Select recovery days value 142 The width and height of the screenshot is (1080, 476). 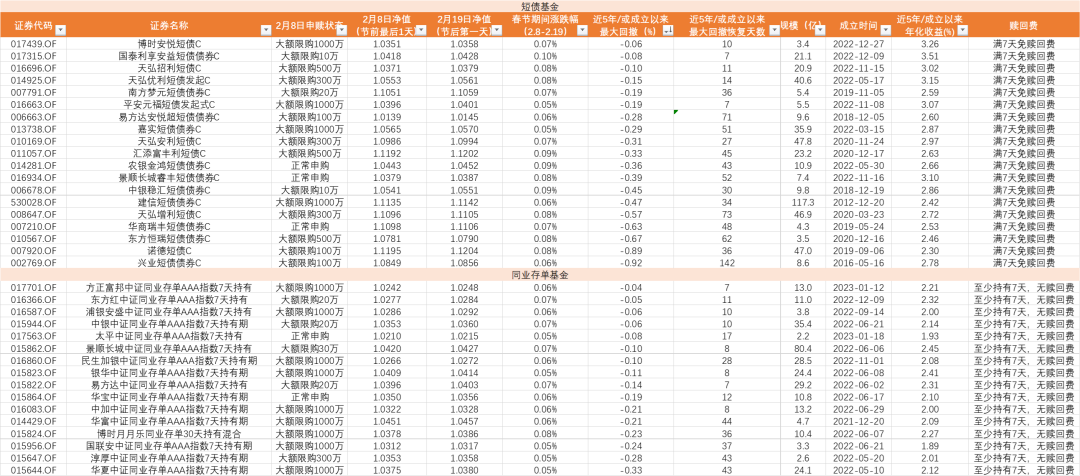727,262
